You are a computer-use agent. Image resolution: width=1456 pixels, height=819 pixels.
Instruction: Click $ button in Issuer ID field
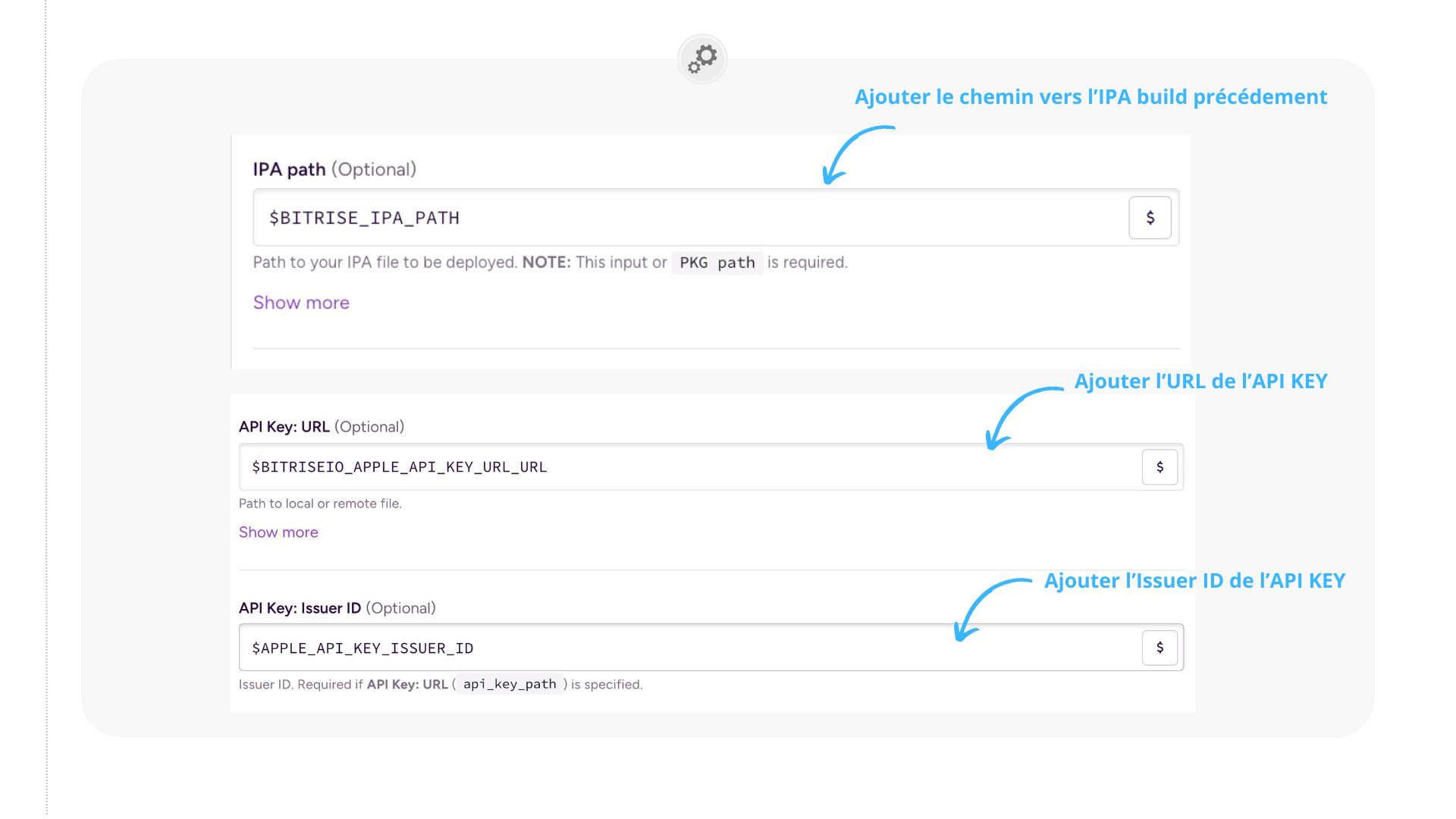[x=1159, y=648]
